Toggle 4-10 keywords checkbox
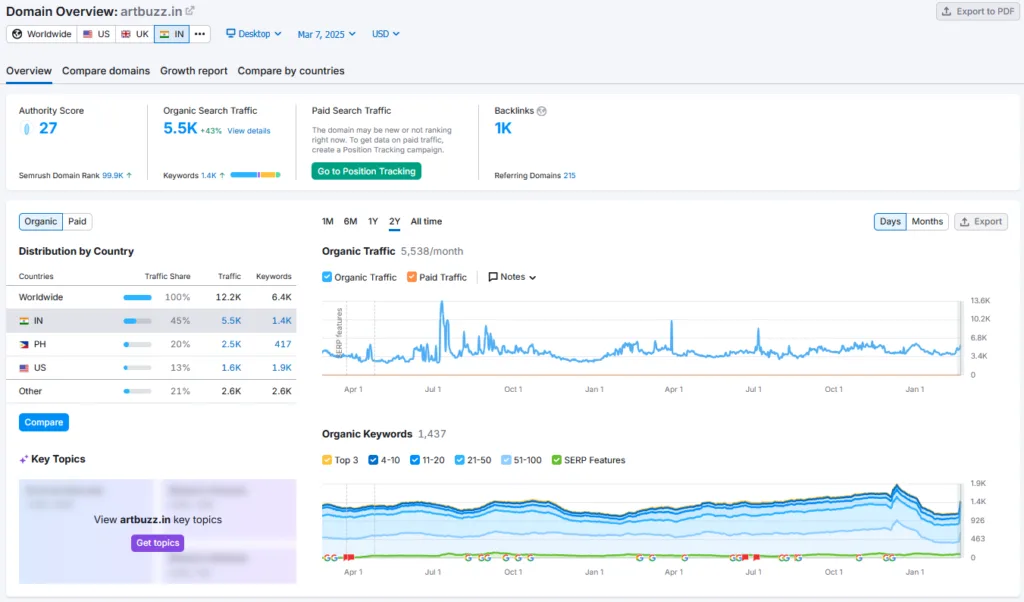The height and width of the screenshot is (602, 1024). (373, 460)
